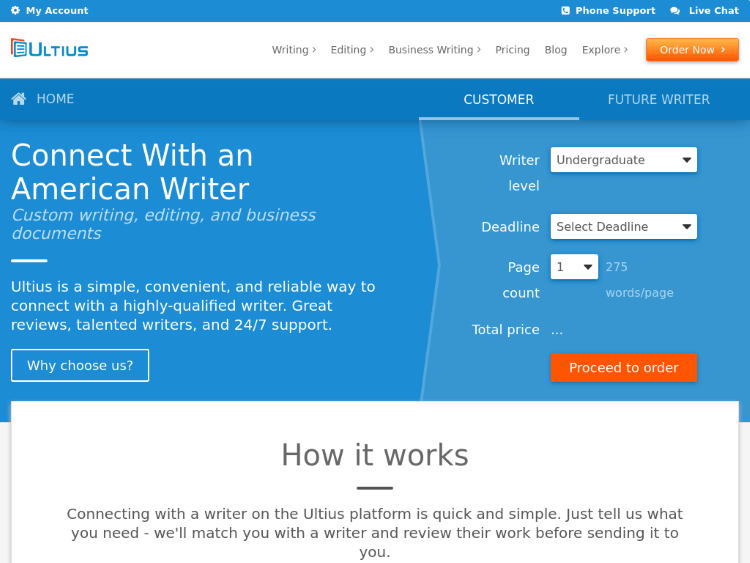Click the "How it works" heading
The image size is (750, 563).
point(375,454)
